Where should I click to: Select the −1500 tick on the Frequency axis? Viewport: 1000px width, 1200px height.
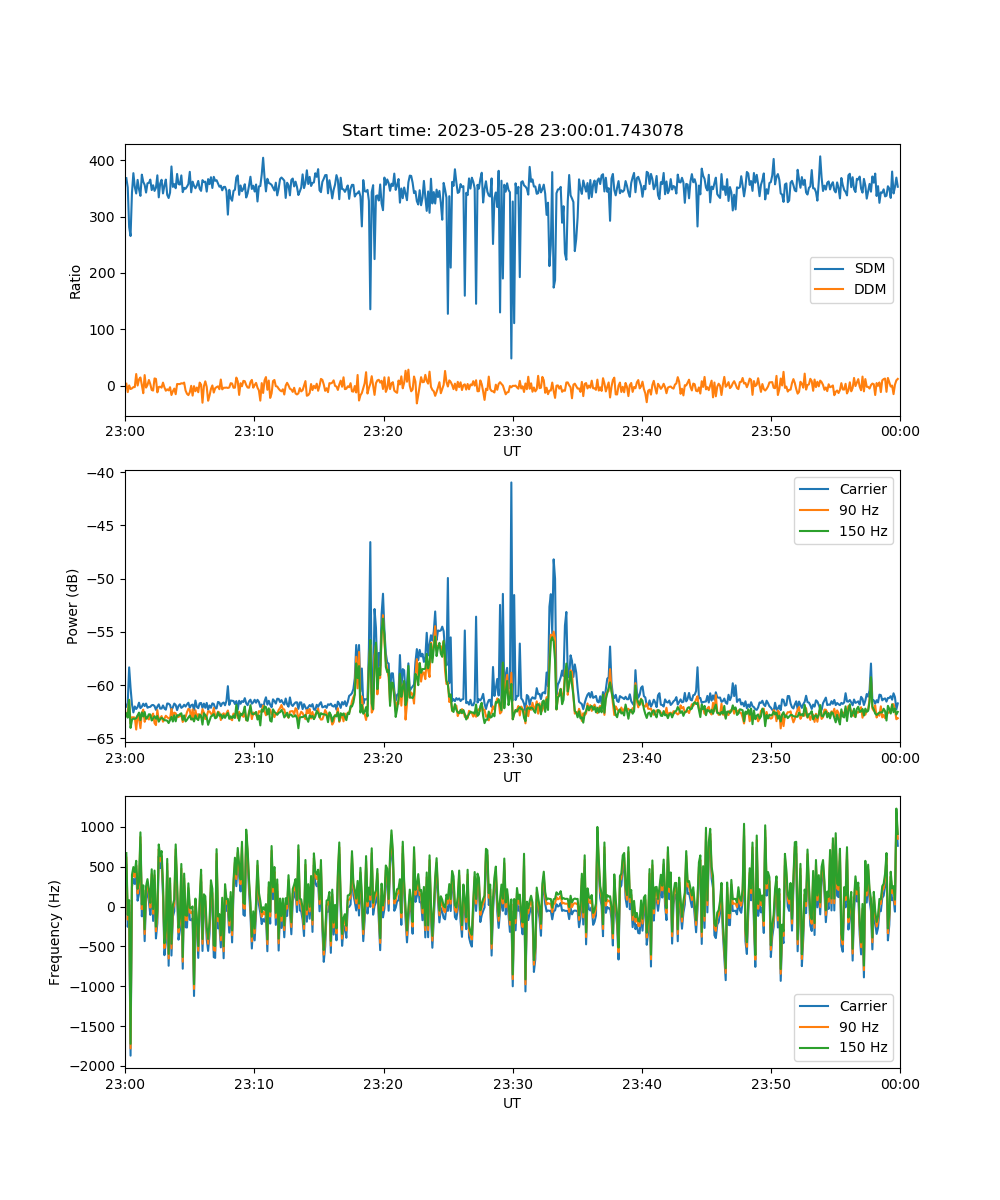(x=93, y=1027)
